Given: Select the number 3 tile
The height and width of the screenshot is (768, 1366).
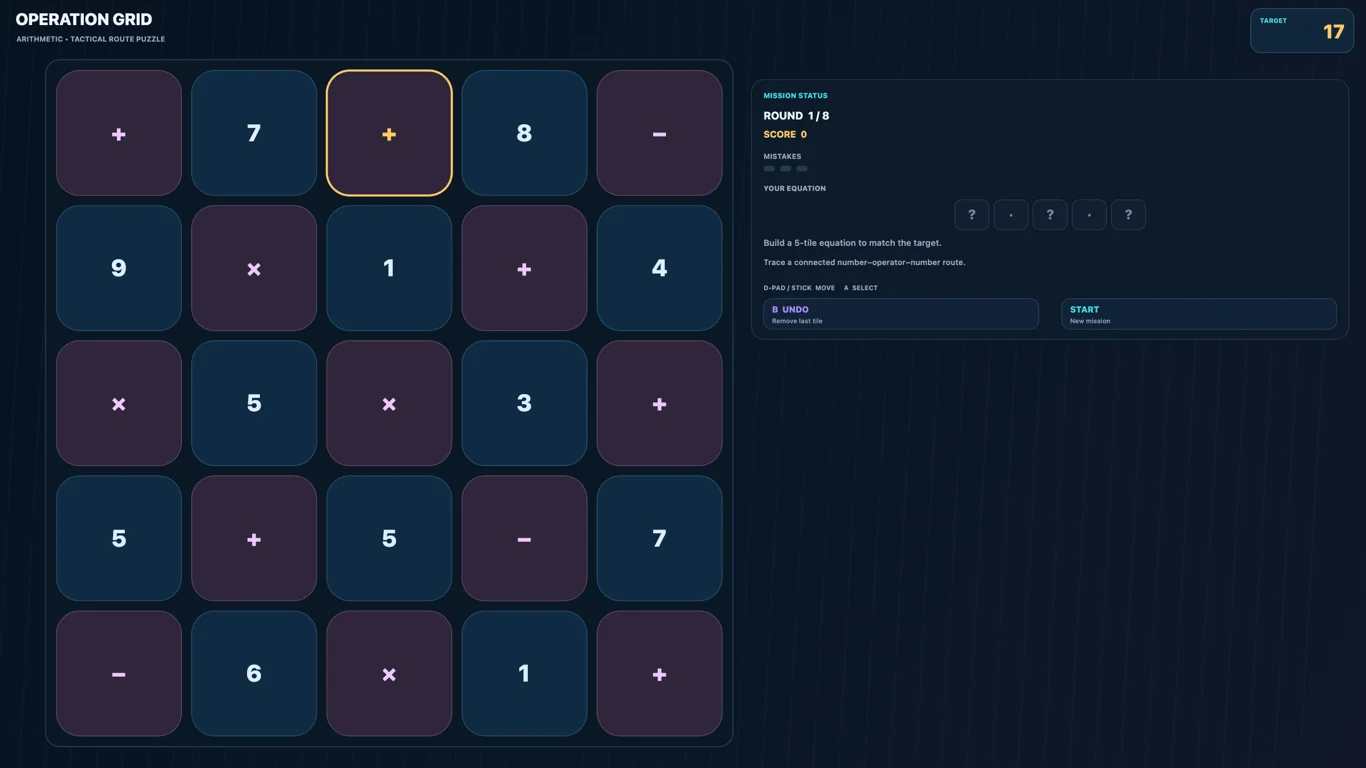Looking at the screenshot, I should pos(524,403).
